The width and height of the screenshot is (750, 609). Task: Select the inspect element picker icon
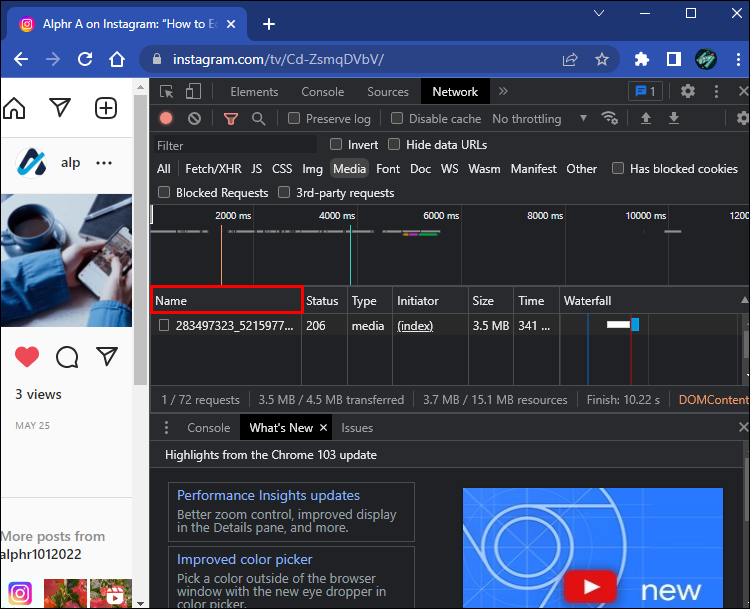[x=167, y=91]
